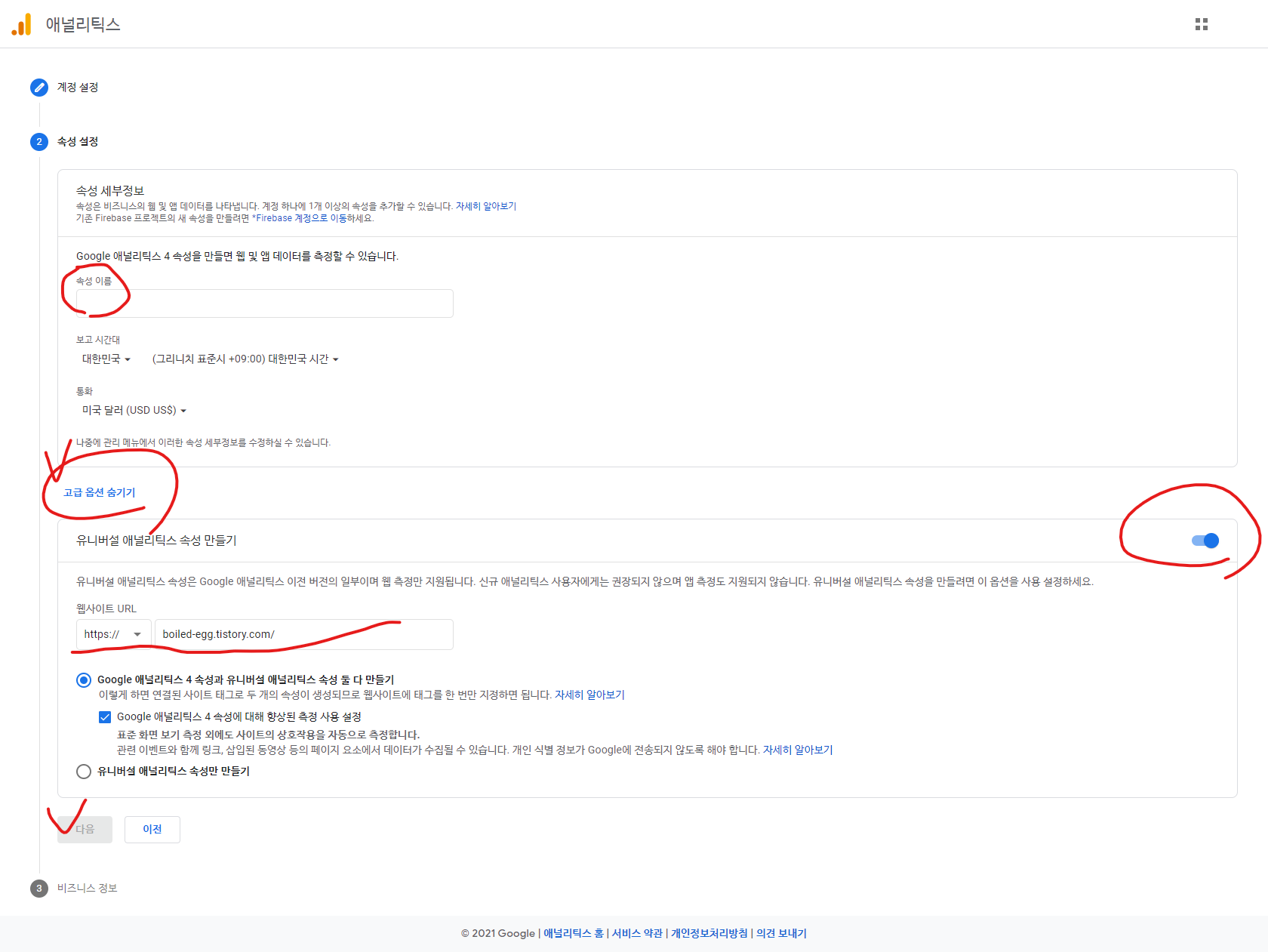This screenshot has height=952, width=1268.
Task: Click the step 3 비즈니스 정보 circle
Action: [39, 889]
